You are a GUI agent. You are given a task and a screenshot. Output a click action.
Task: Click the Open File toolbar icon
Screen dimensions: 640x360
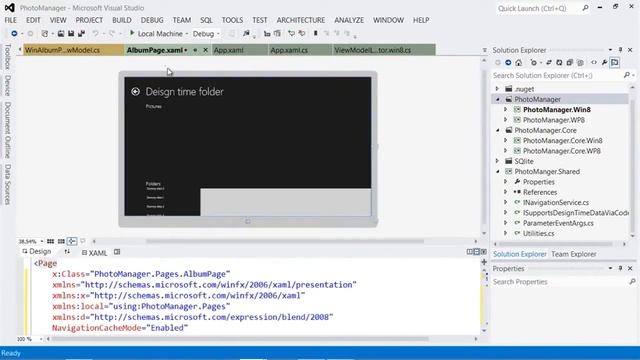tap(61, 33)
